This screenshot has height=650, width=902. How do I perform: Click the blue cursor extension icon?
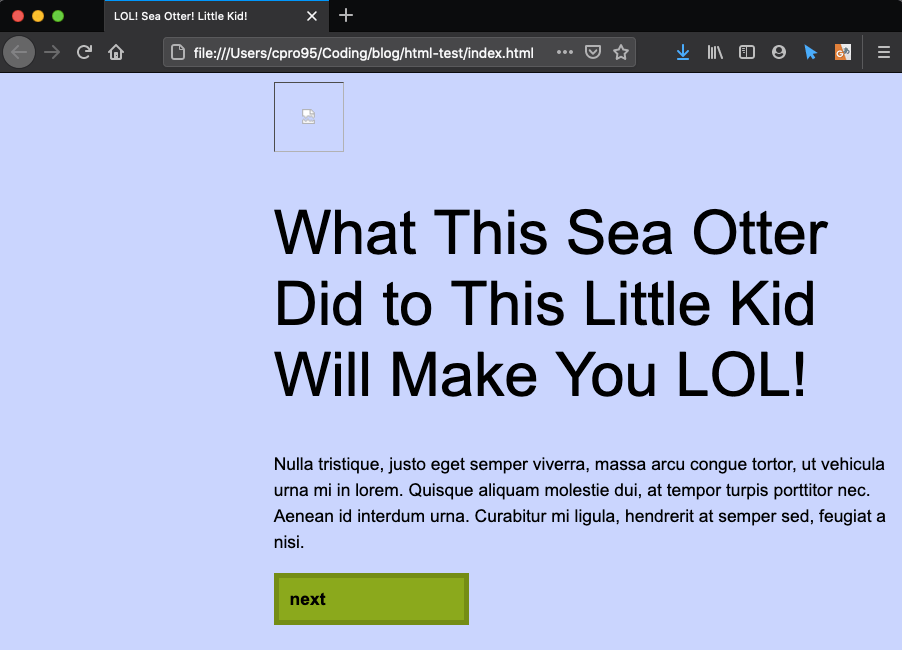coord(811,52)
